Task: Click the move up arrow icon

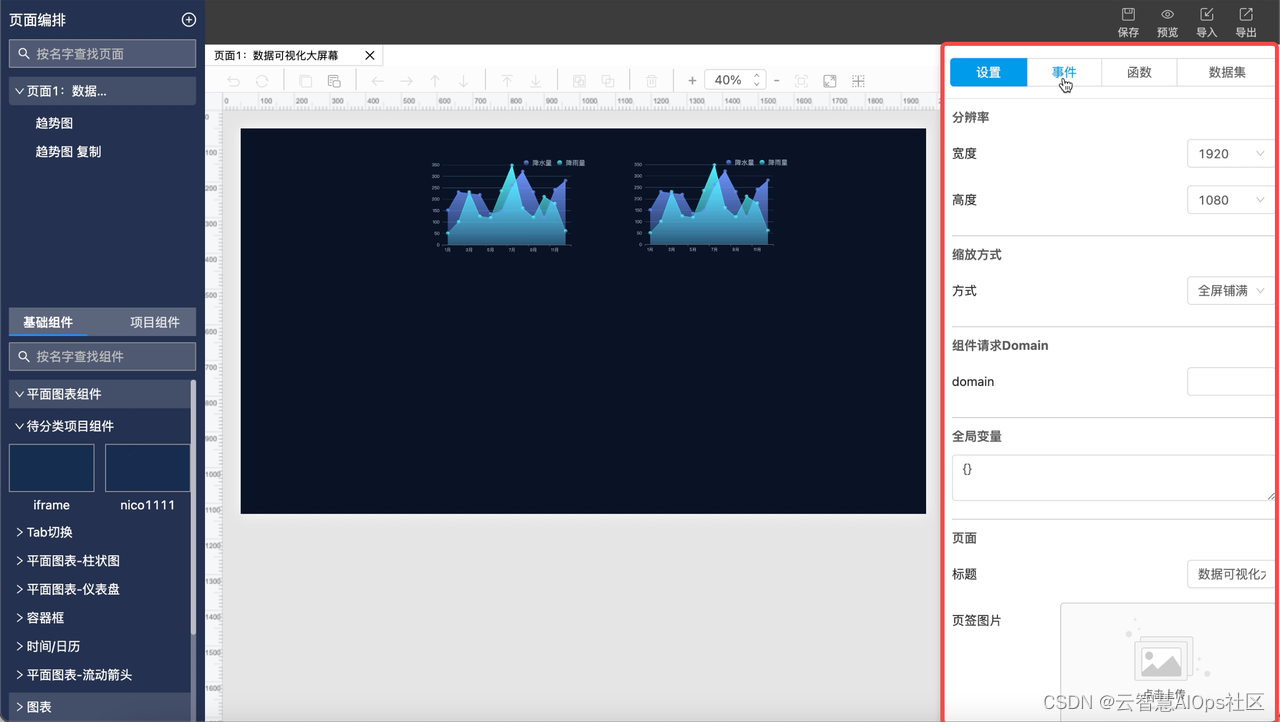Action: pos(435,81)
